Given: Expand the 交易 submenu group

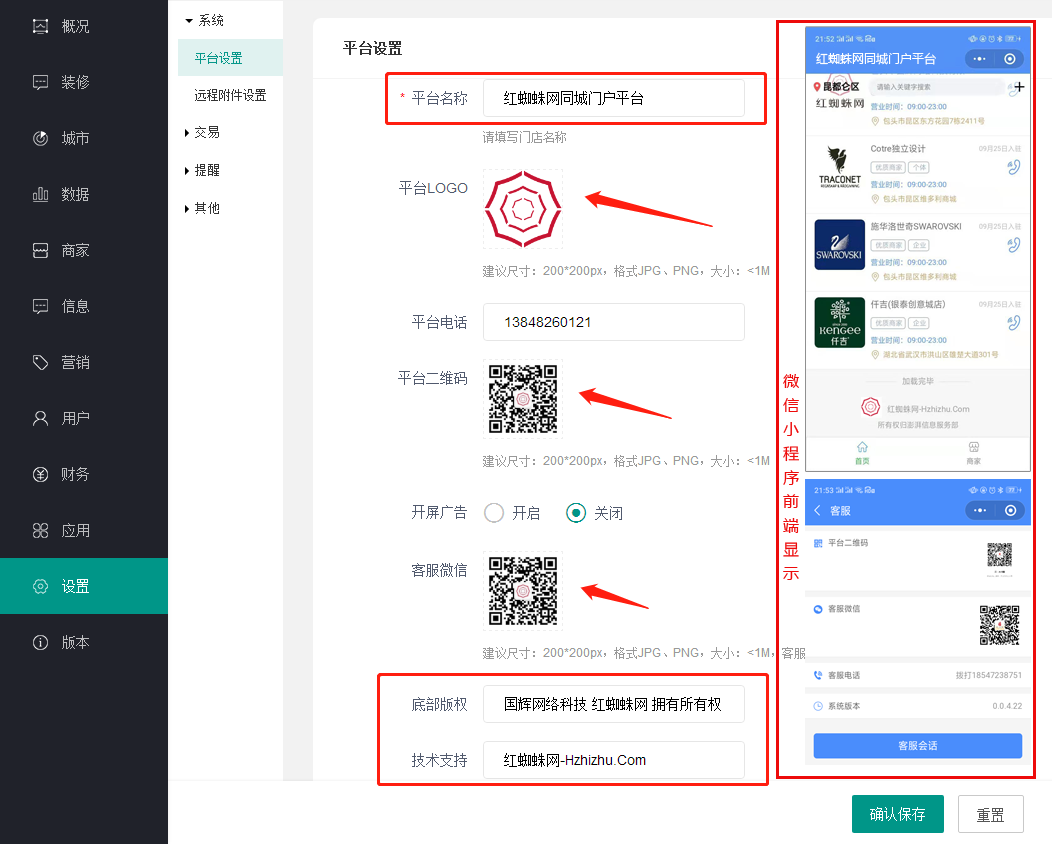Looking at the screenshot, I should [x=202, y=132].
